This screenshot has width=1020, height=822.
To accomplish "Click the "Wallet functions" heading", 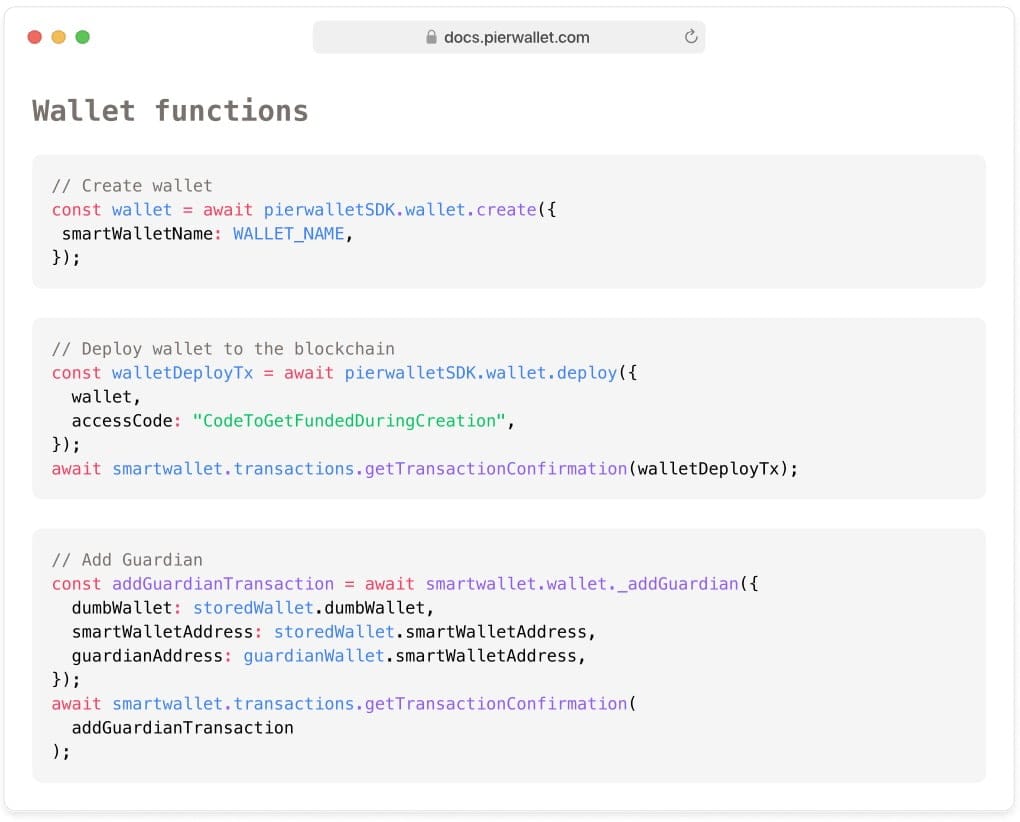I will [x=170, y=110].
